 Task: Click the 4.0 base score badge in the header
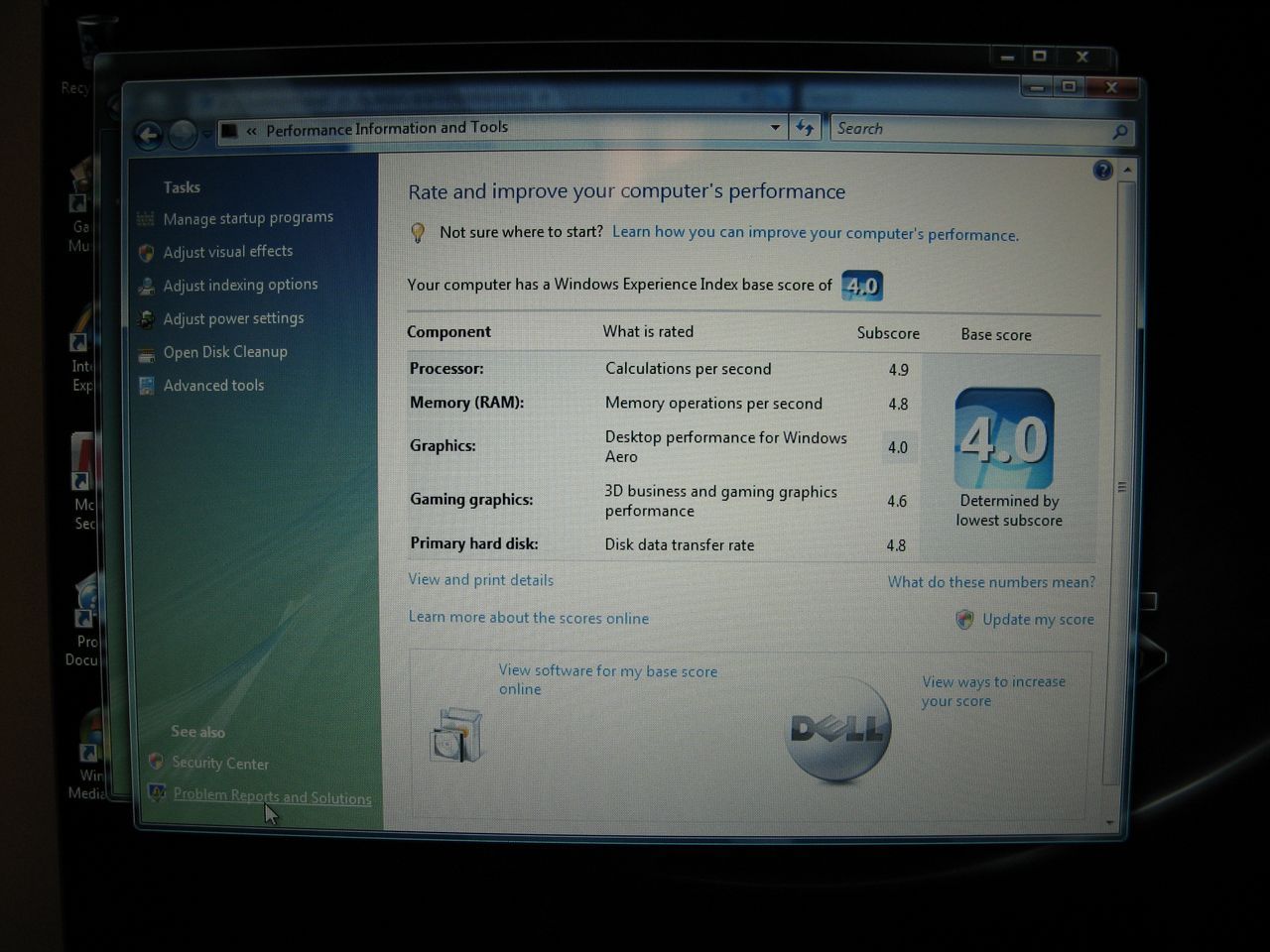click(861, 286)
